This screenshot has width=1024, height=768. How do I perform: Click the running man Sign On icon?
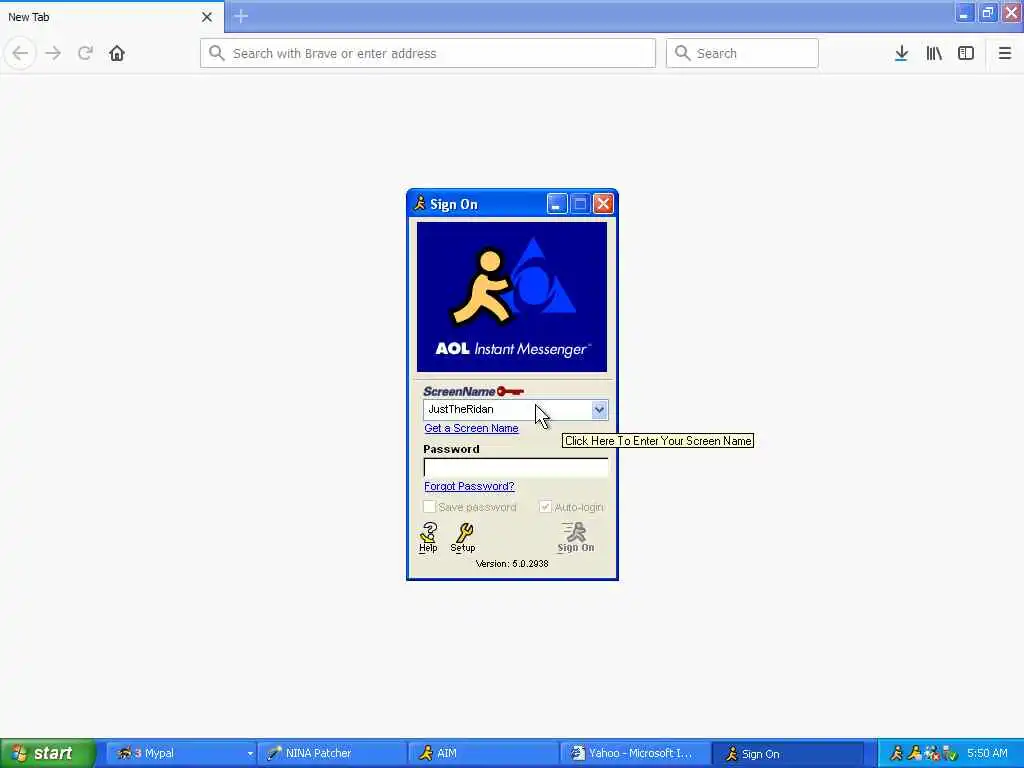pyautogui.click(x=575, y=537)
